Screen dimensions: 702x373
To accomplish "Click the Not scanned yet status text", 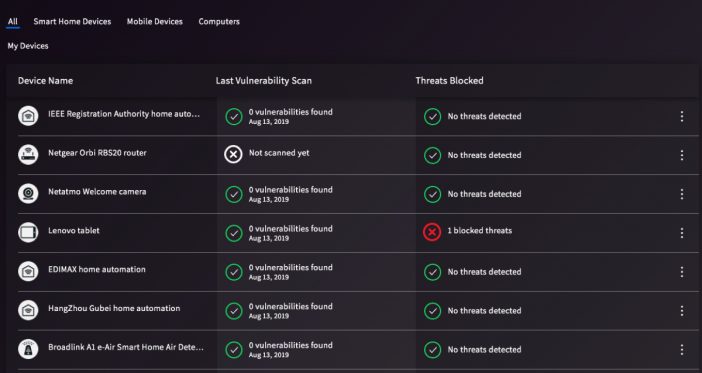I will (279, 153).
